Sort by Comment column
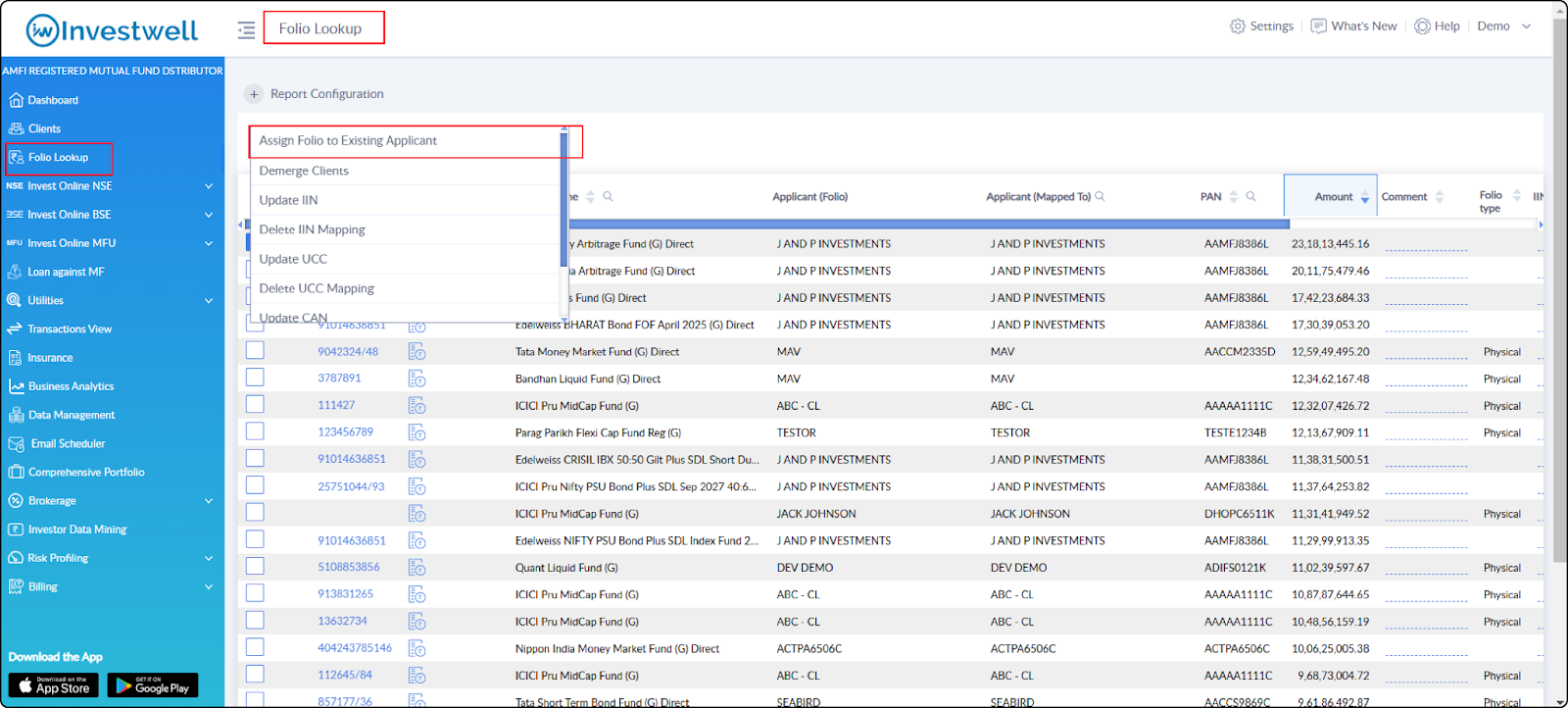Image resolution: width=1568 pixels, height=708 pixels. pyautogui.click(x=1439, y=197)
